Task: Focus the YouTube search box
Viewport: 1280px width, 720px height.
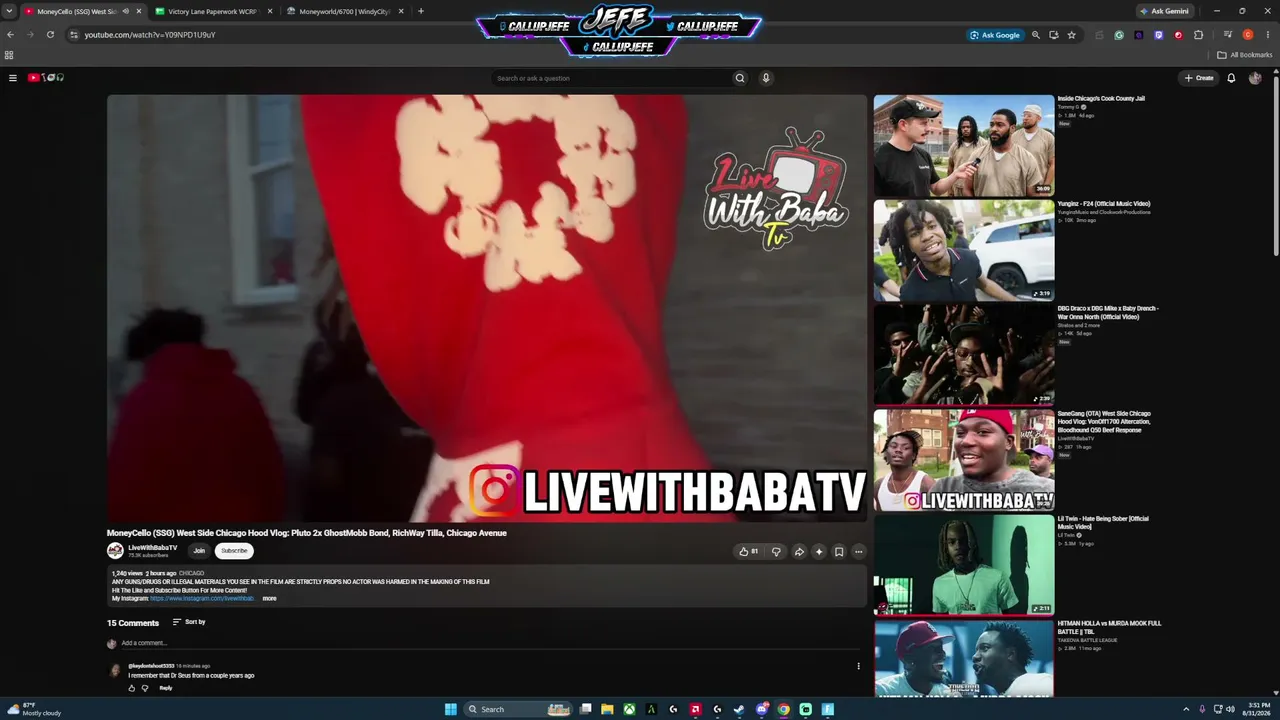Action: click(x=611, y=78)
